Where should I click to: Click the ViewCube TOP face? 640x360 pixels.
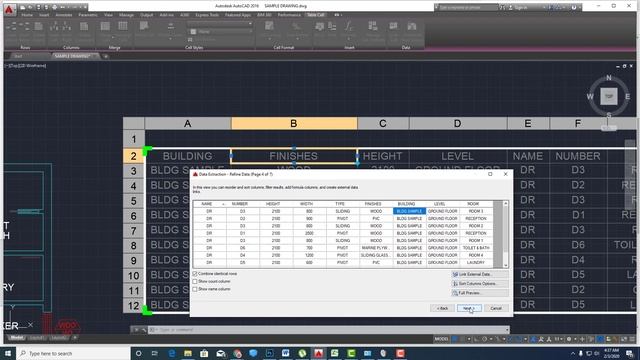pyautogui.click(x=609, y=96)
